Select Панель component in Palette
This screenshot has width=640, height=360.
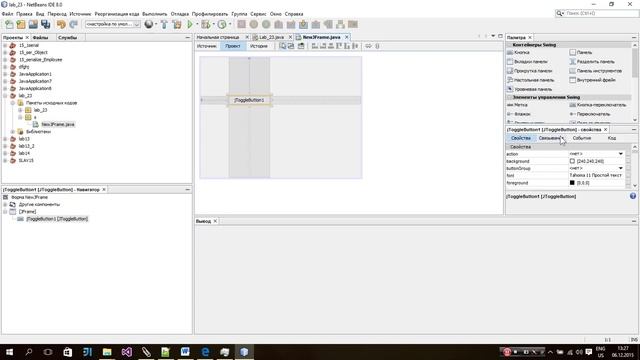click(581, 52)
